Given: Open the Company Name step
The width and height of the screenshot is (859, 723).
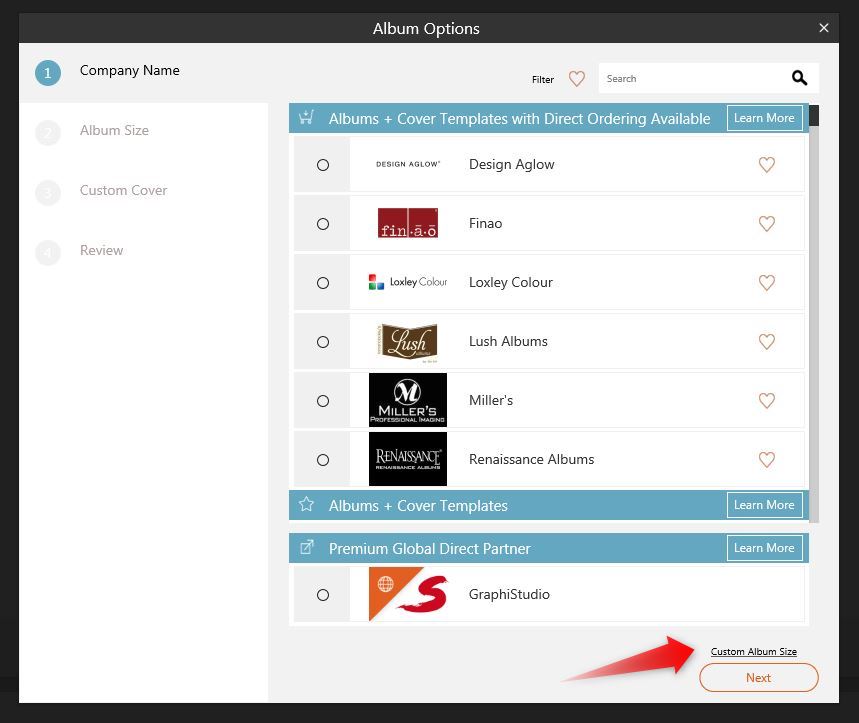Looking at the screenshot, I should tap(129, 71).
